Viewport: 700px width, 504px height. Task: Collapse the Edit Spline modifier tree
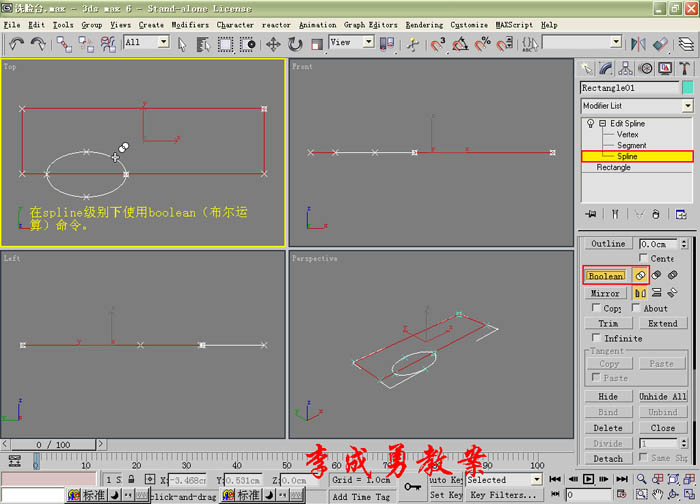click(x=602, y=123)
